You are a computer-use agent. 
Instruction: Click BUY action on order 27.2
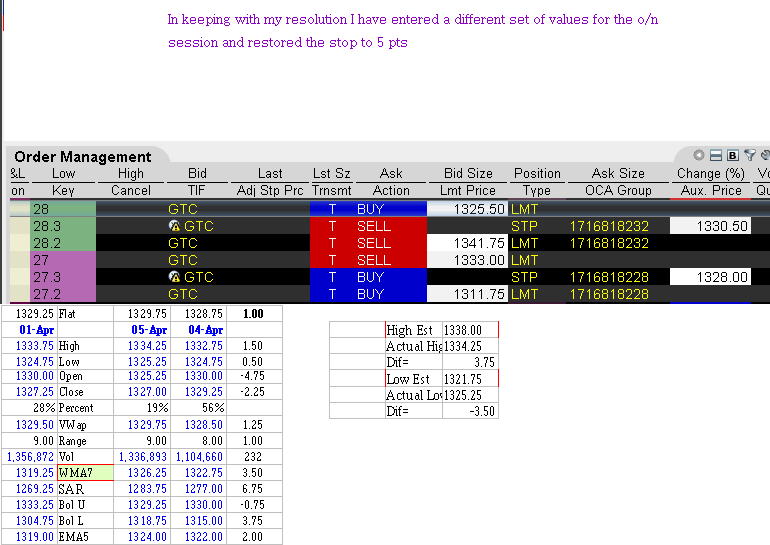click(370, 294)
